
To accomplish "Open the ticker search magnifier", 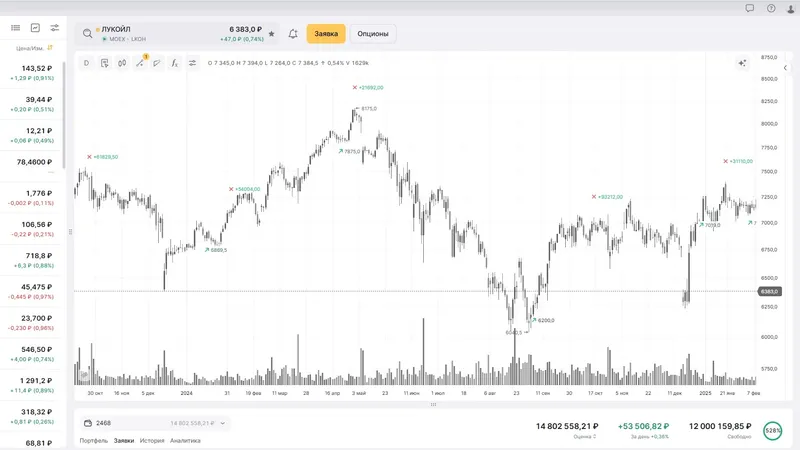I will pyautogui.click(x=88, y=34).
